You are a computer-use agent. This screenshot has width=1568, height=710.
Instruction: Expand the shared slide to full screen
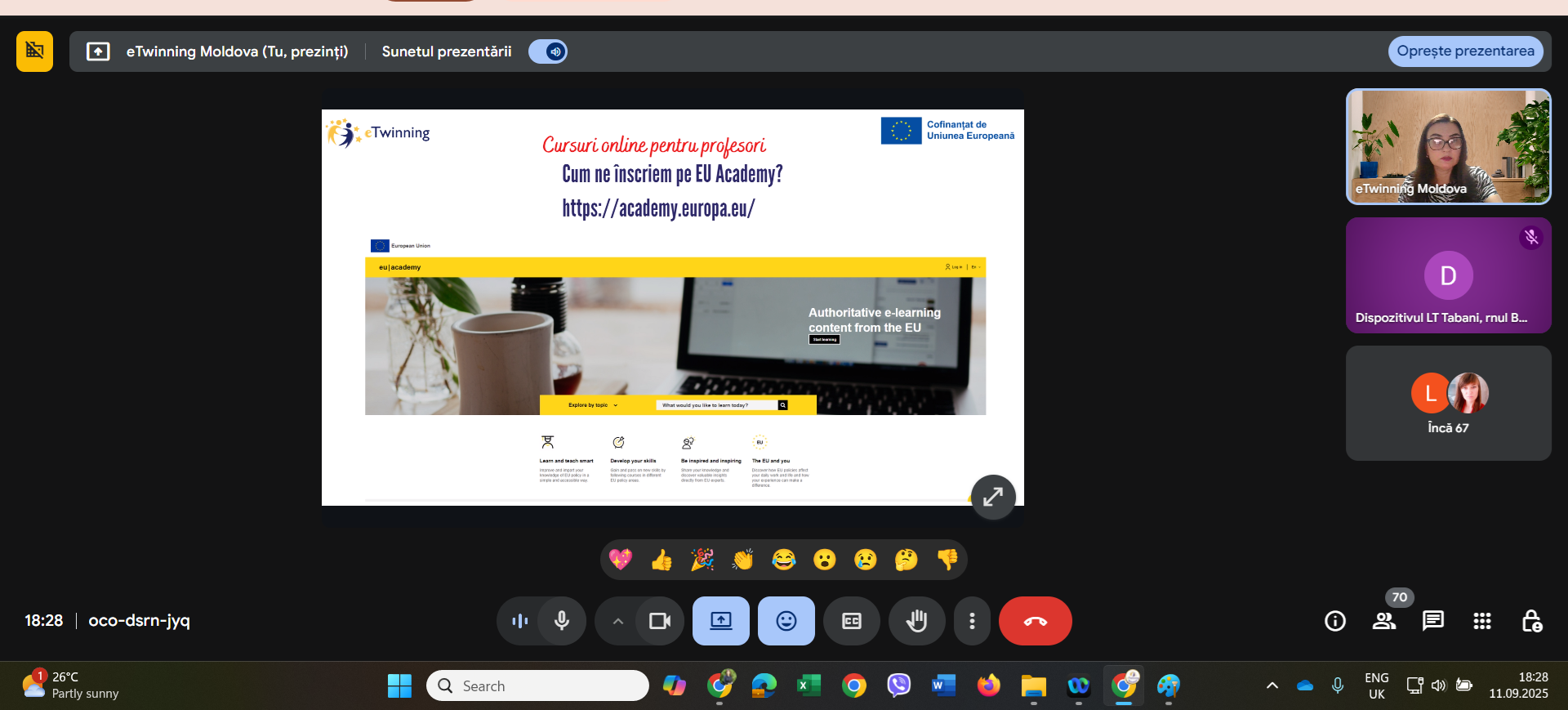pyautogui.click(x=993, y=497)
